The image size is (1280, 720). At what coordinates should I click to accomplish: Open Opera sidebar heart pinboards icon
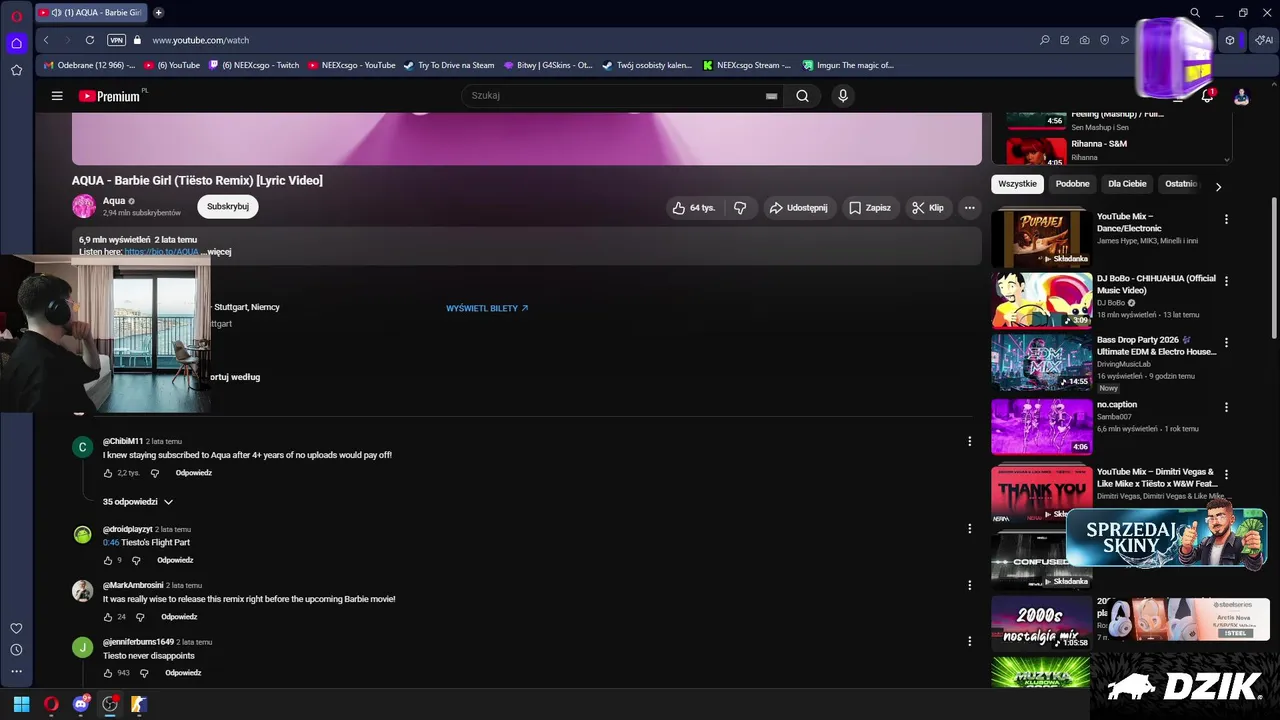(x=16, y=628)
